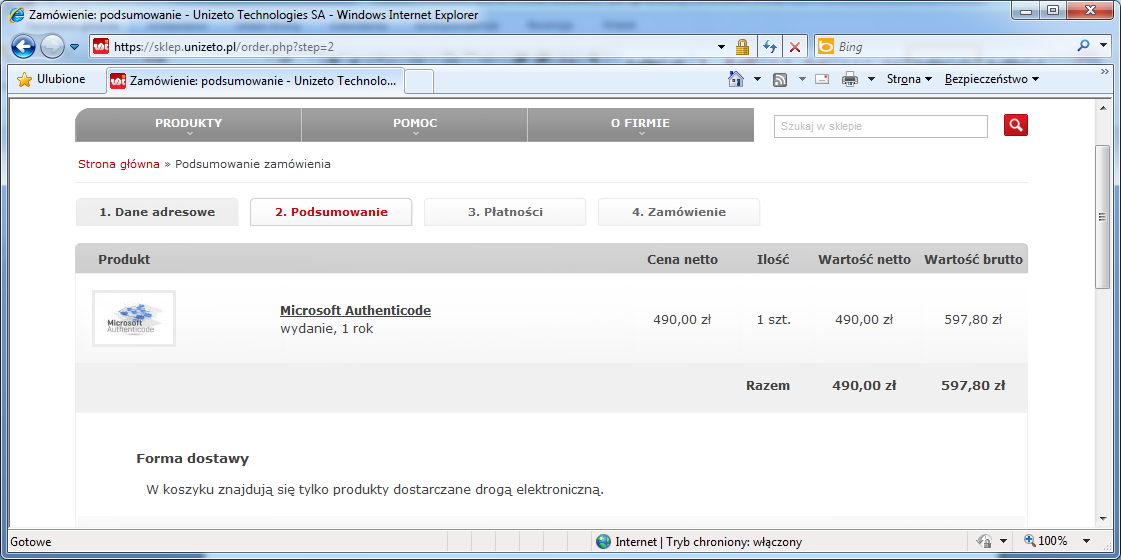Follow the Strona główna breadcrumb link
The height and width of the screenshot is (560, 1121).
119,164
